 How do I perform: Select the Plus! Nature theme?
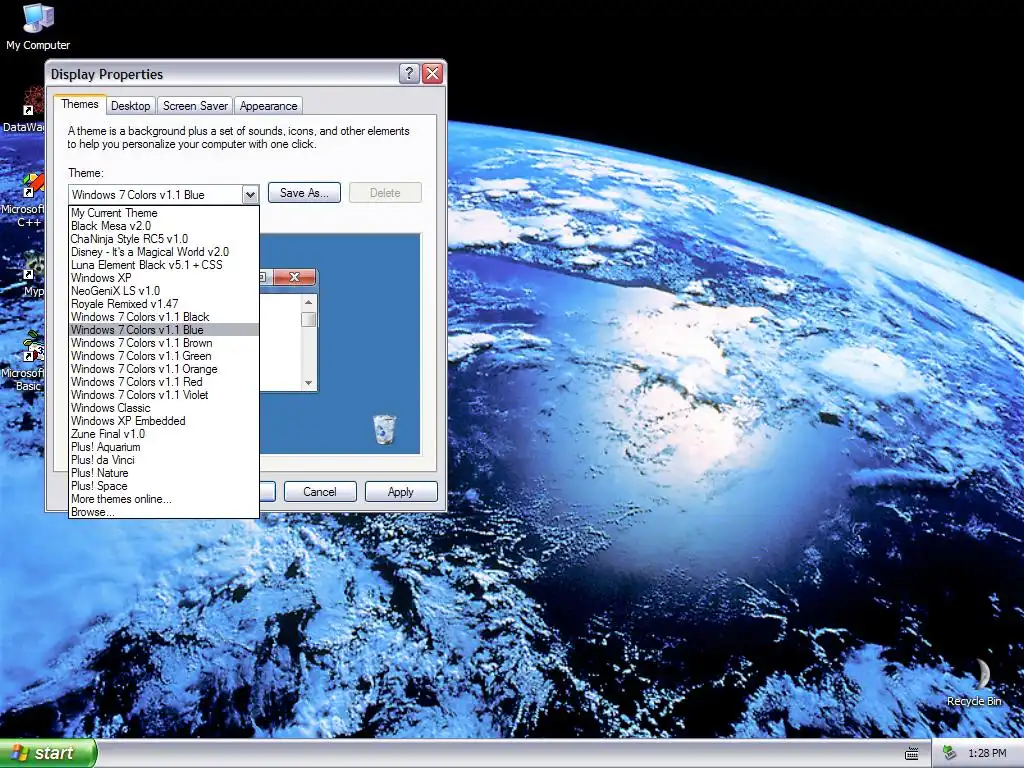[x=164, y=473]
